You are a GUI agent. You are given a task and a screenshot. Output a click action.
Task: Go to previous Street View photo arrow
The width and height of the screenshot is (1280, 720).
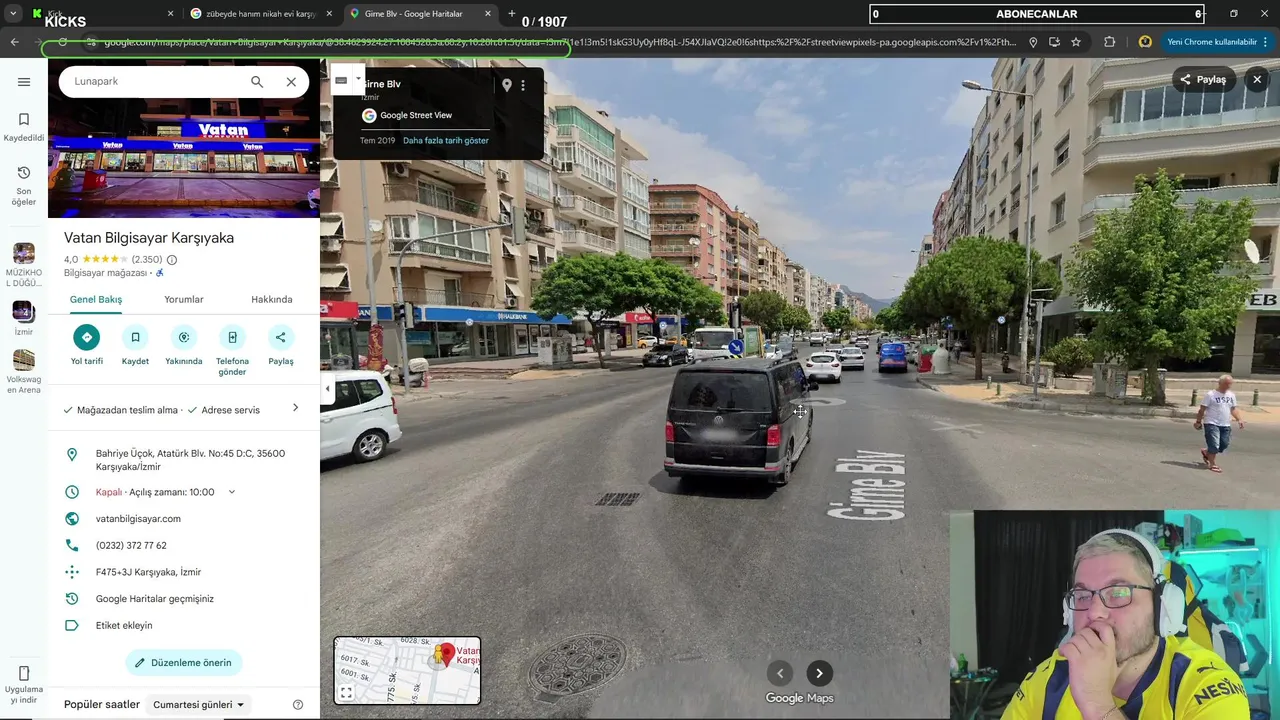pos(780,673)
